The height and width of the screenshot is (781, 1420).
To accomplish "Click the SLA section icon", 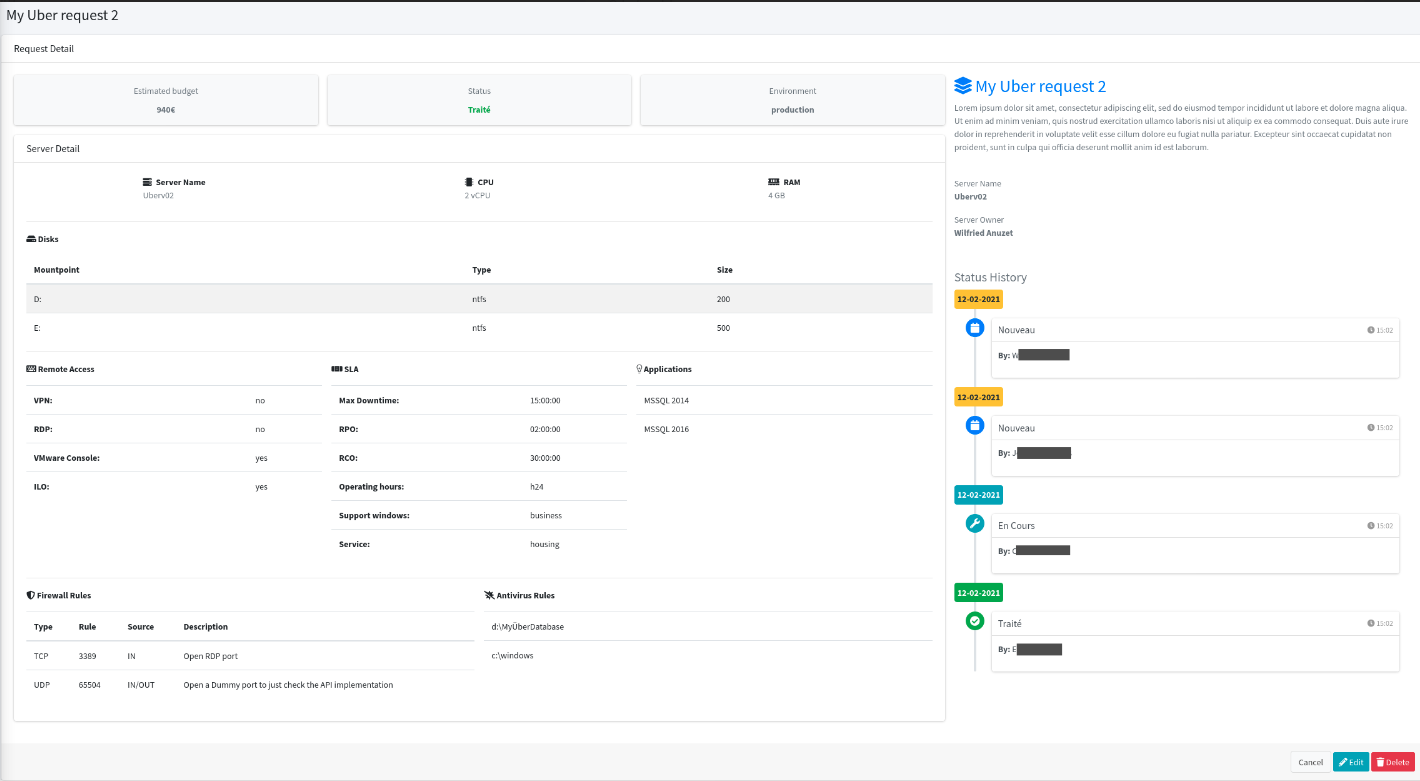I will [x=337, y=368].
